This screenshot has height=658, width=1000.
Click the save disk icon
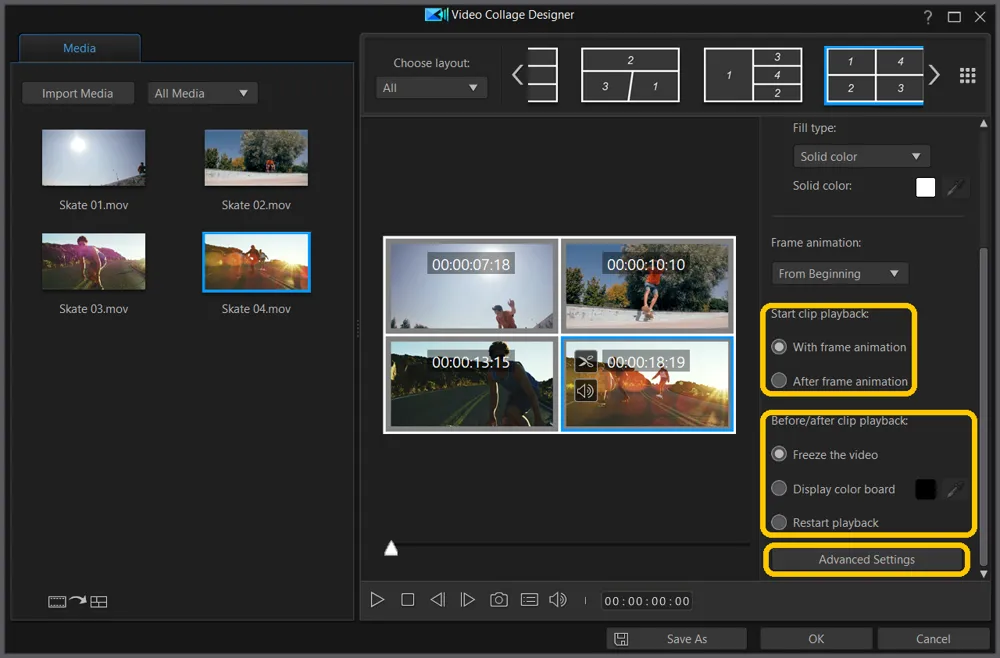[621, 639]
